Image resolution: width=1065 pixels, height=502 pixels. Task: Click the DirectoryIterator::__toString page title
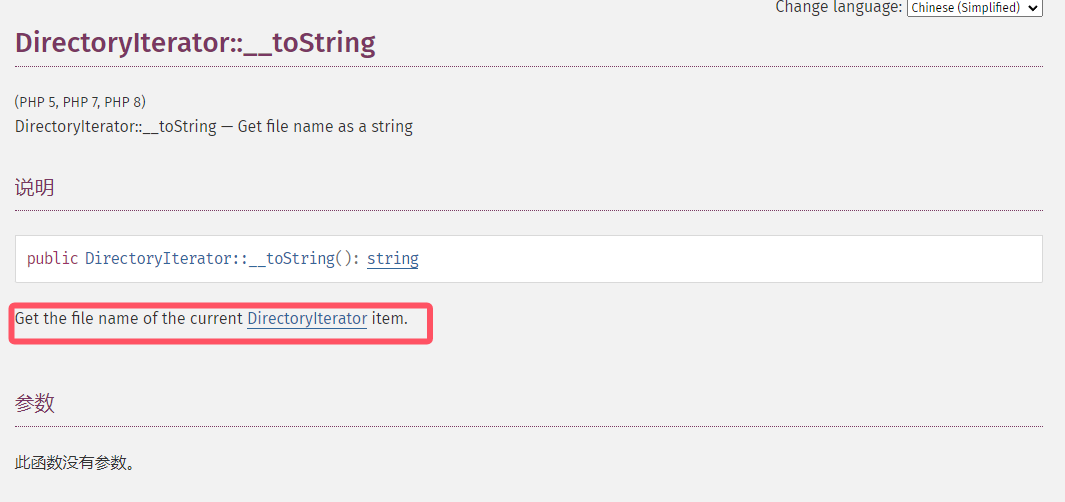195,43
